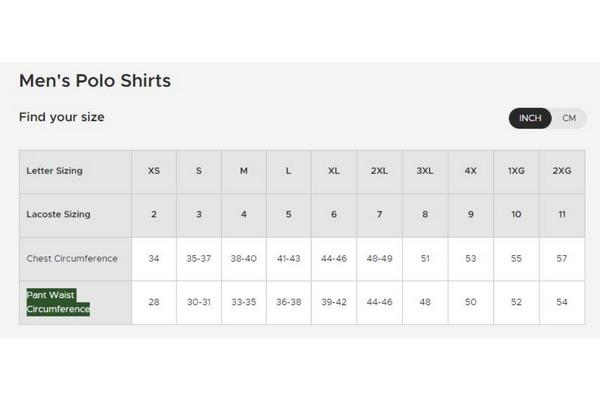This screenshot has height=400, width=600.
Task: Select the 1XG size column header
Action: click(x=516, y=171)
